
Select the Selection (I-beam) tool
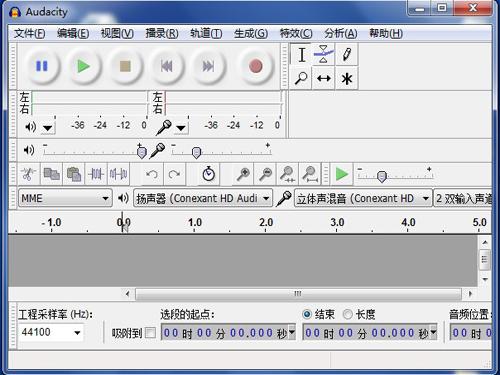[x=301, y=55]
